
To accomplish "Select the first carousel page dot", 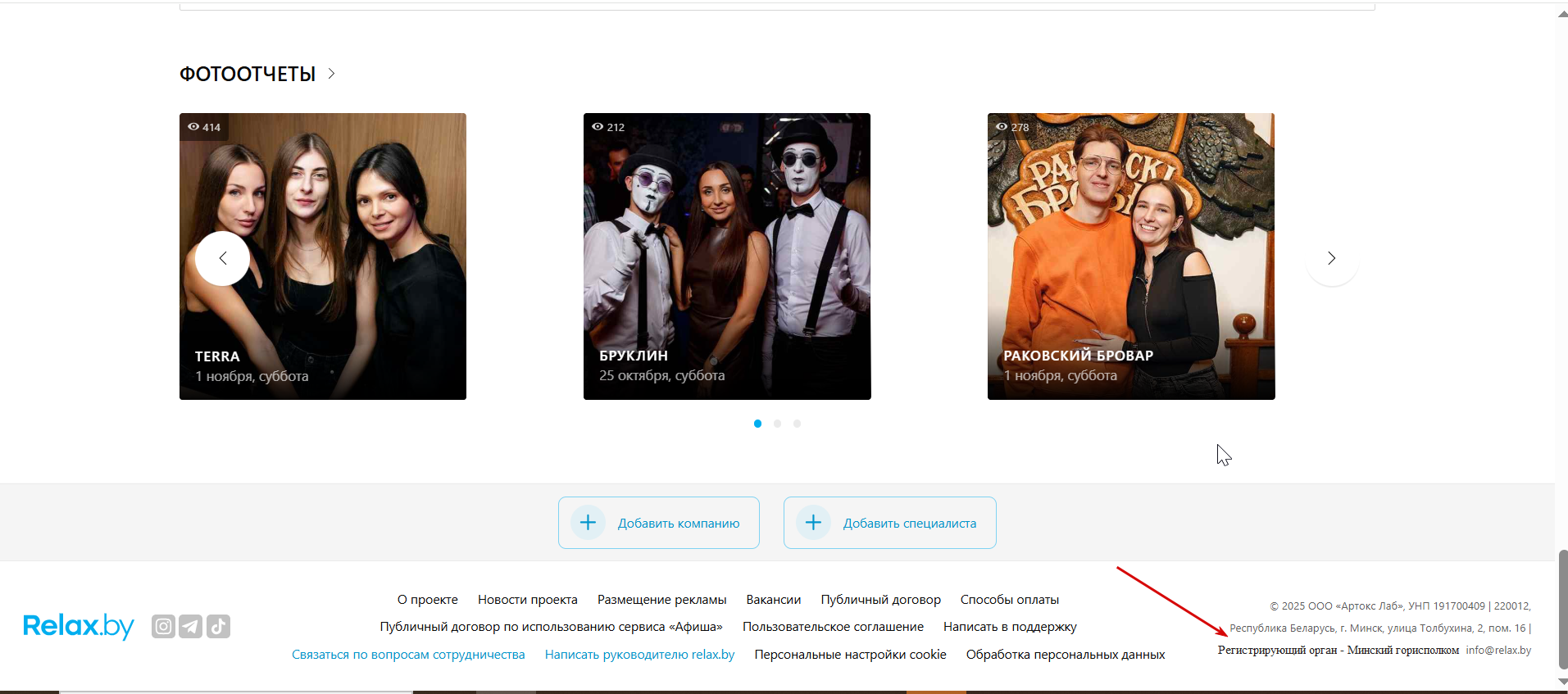I will click(757, 424).
